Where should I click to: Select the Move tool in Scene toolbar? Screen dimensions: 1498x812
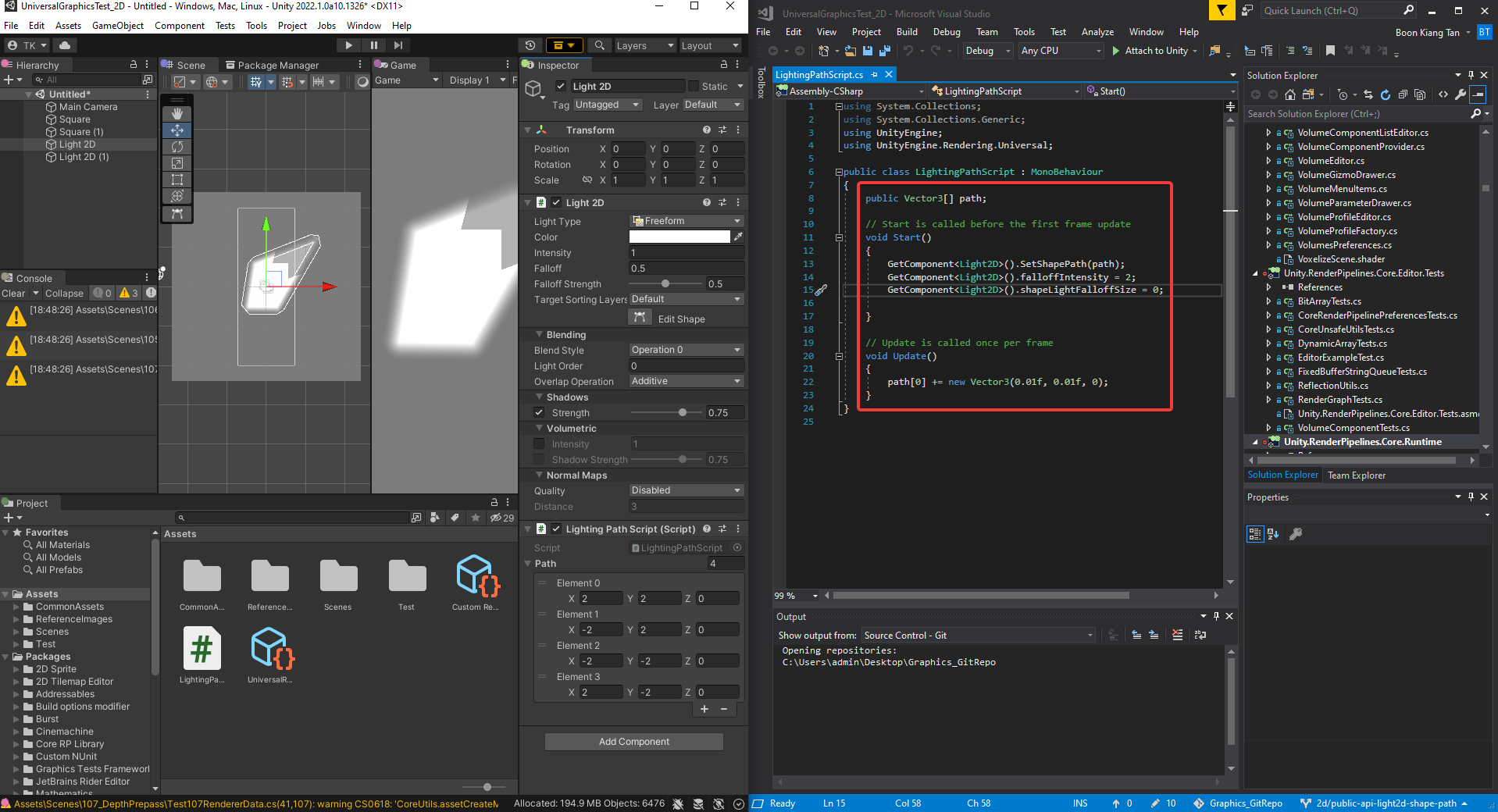point(177,130)
